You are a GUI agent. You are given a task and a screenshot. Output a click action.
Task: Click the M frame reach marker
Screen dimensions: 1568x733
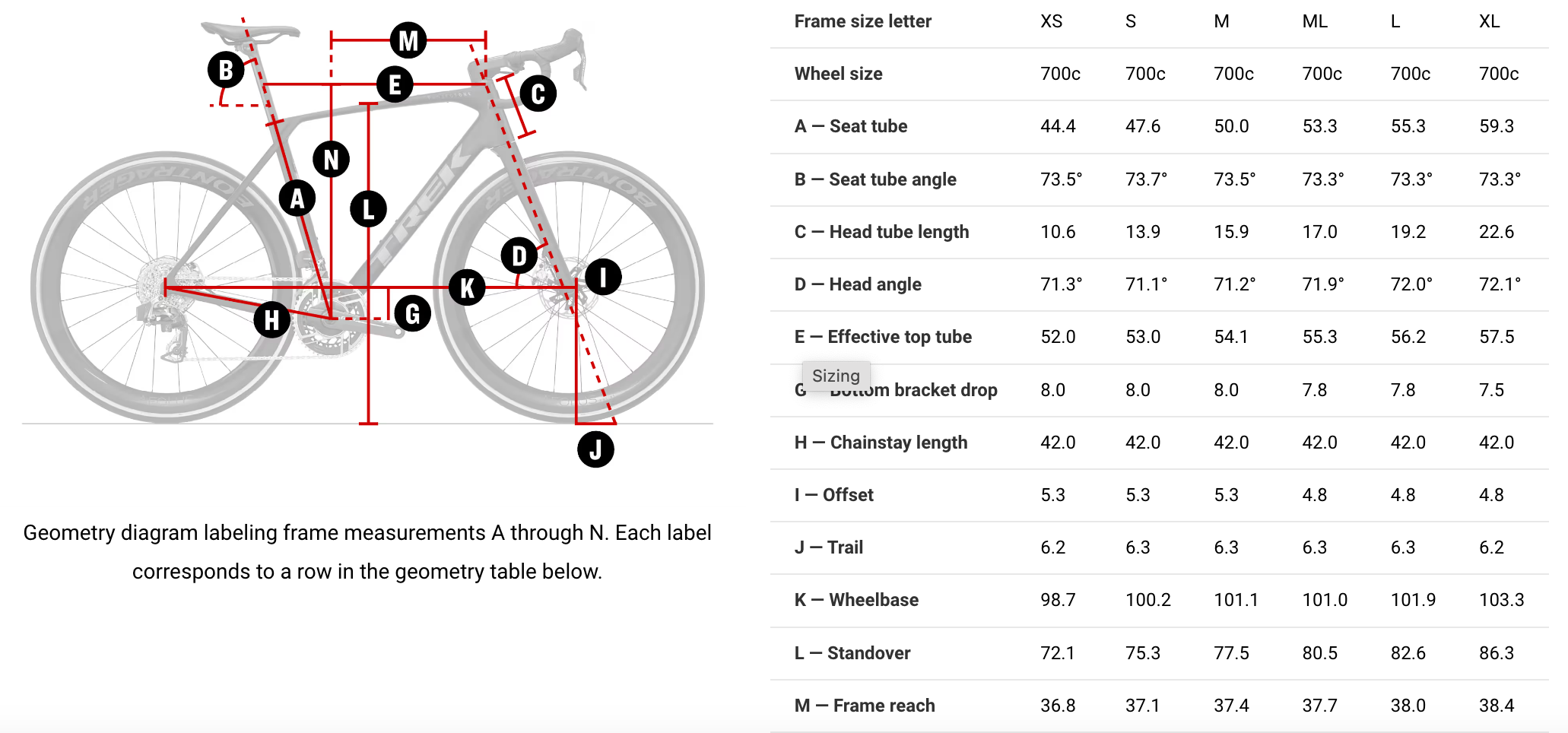pos(408,40)
